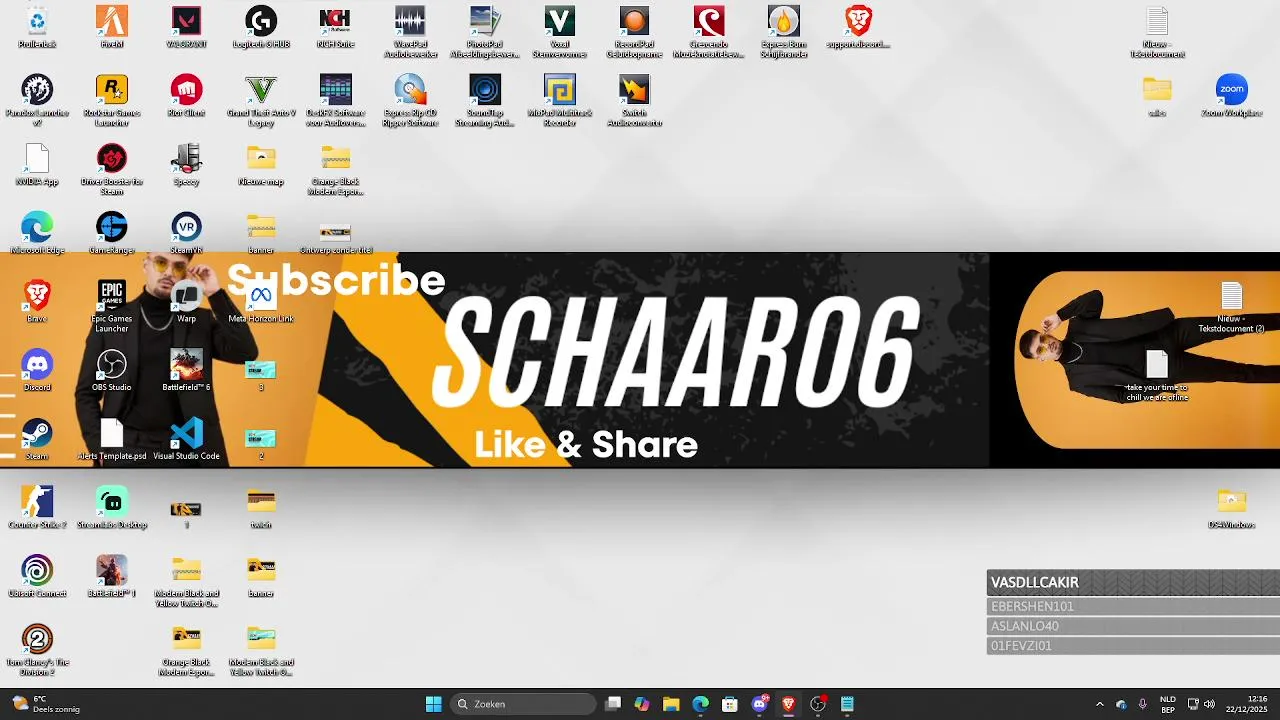Open Streamlabs Desktop shortcut
Screen dimensions: 1280x720
pos(112,507)
